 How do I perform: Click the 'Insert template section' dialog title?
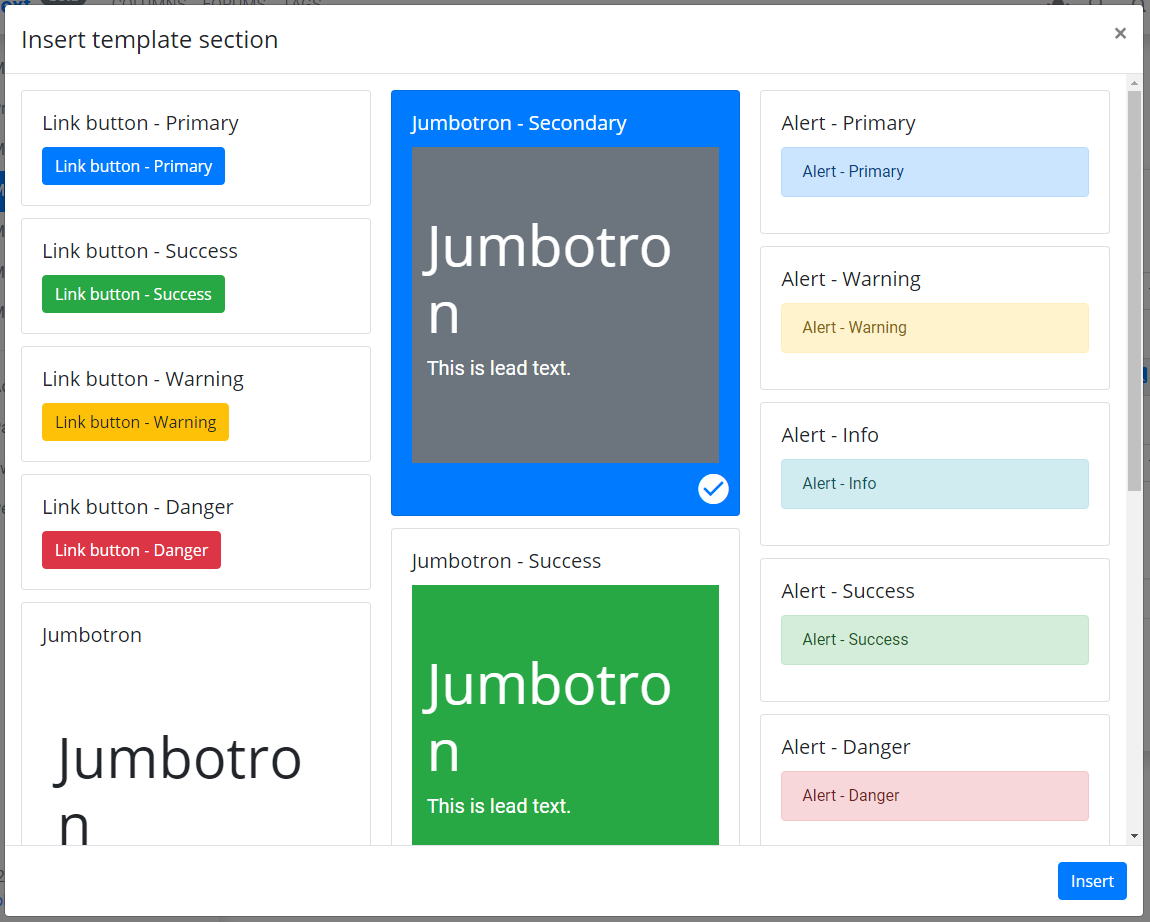150,40
